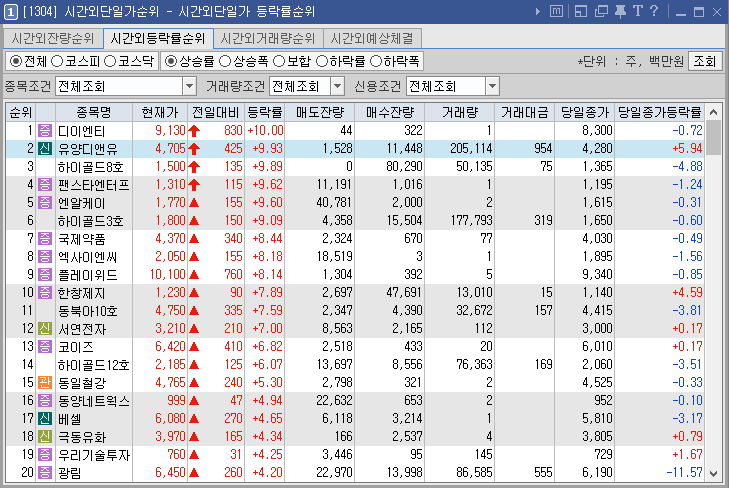Click the scrollbar up arrow
Viewport: 729px width, 488px height.
coord(714,112)
